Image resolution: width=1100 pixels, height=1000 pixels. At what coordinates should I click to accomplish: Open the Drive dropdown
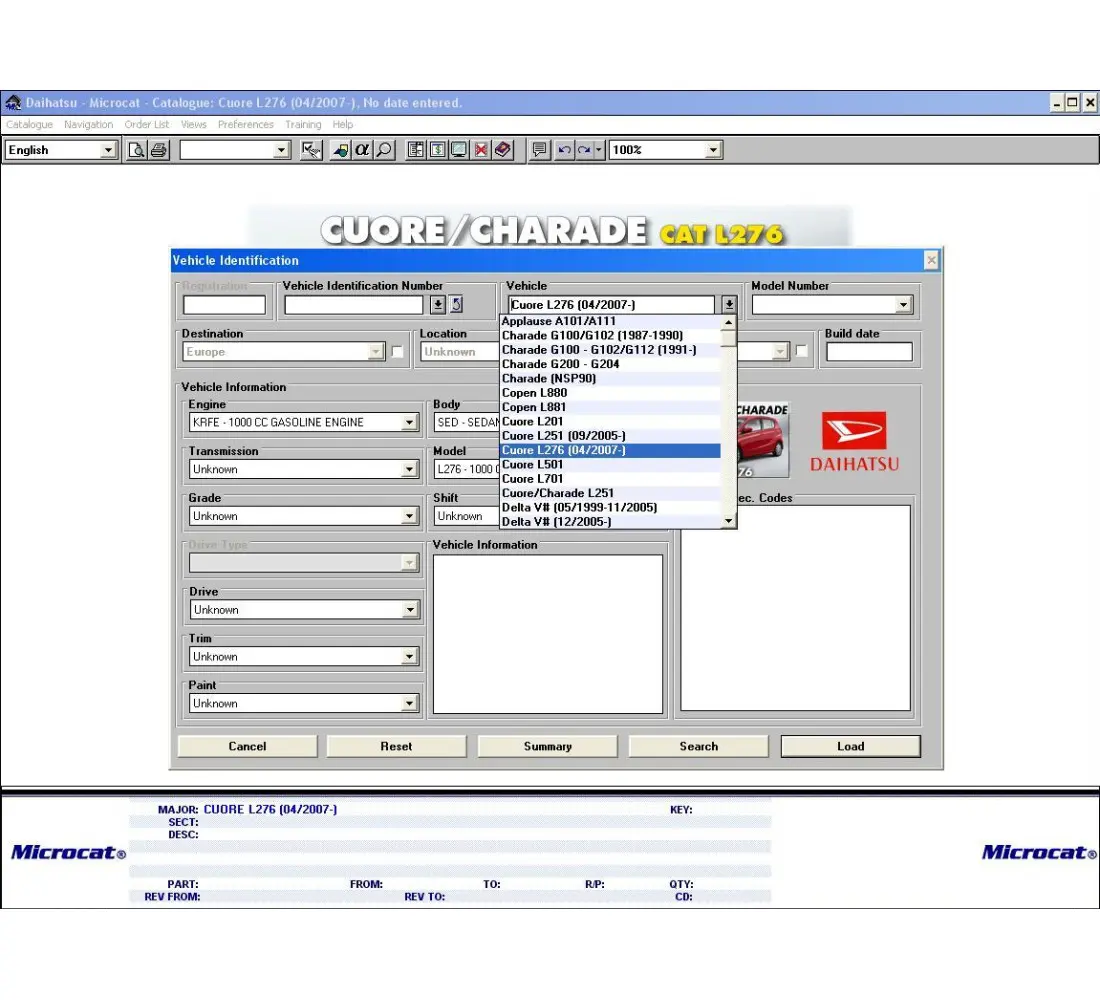pos(410,610)
